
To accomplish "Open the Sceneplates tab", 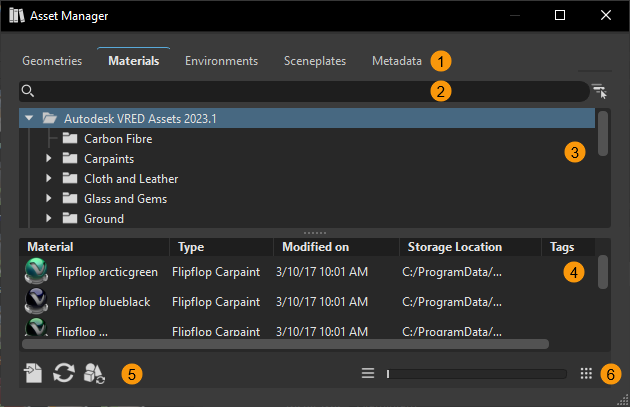I will click(x=315, y=61).
